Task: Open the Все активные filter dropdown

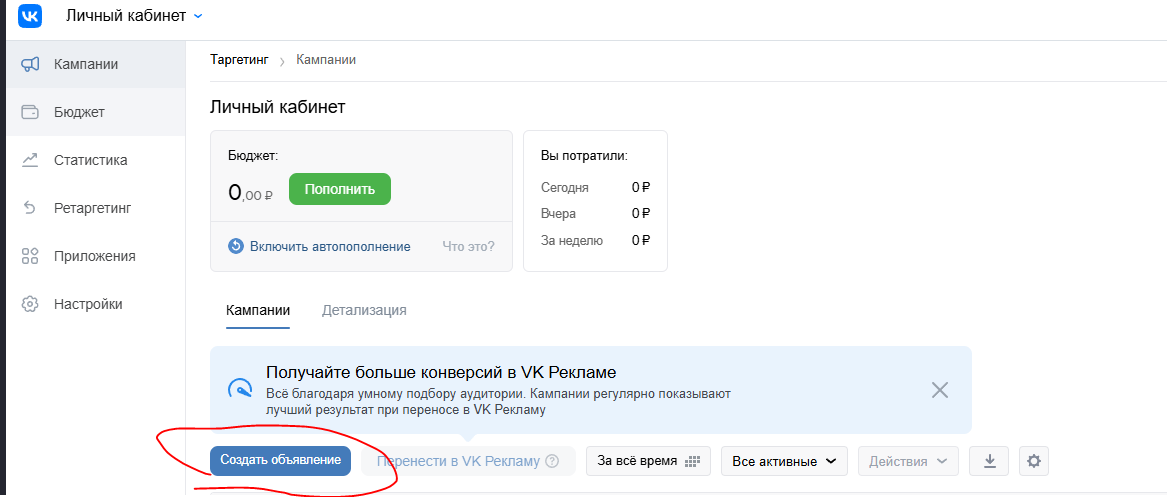Action: (x=784, y=461)
